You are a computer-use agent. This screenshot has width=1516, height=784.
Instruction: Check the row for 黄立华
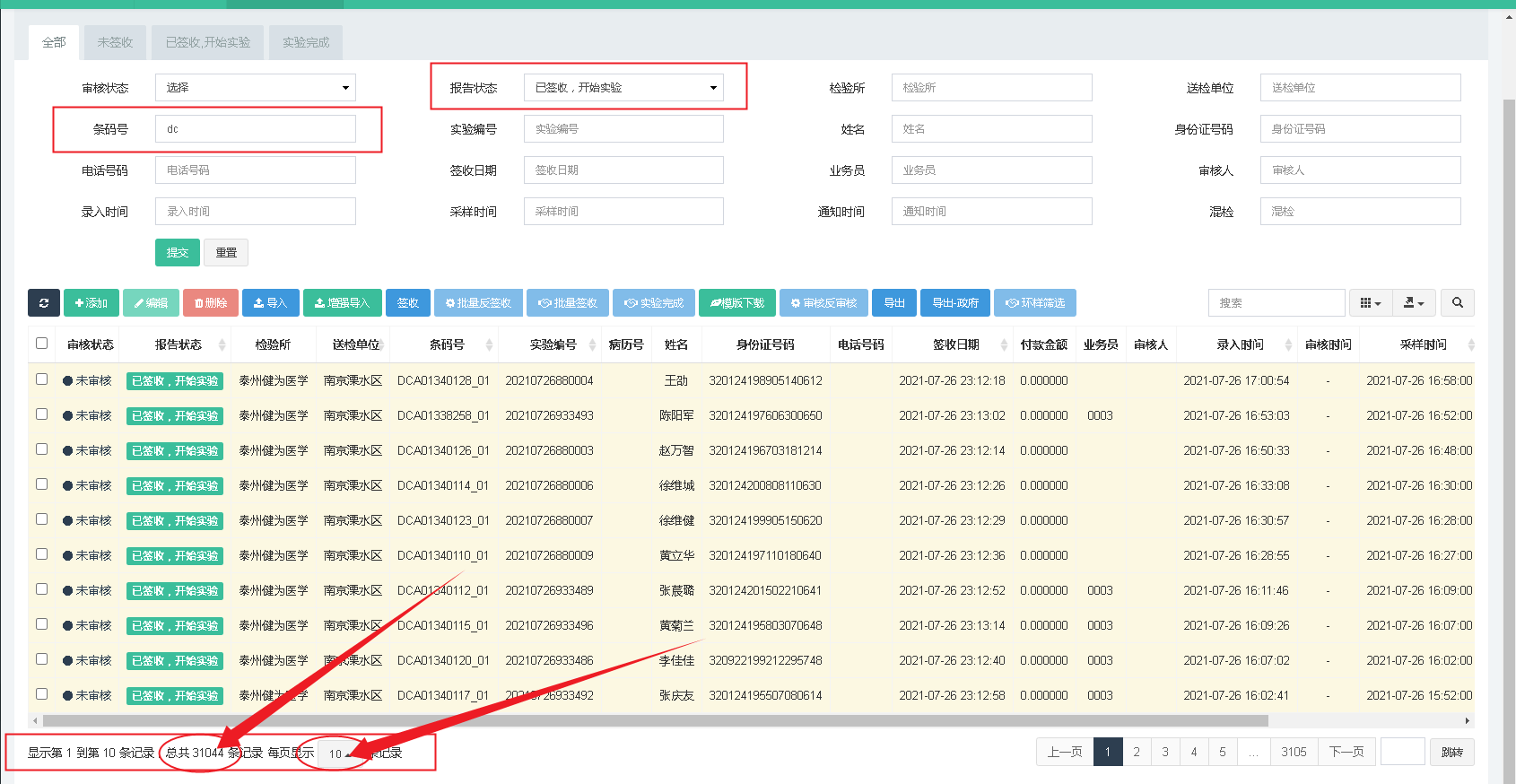[x=41, y=553]
